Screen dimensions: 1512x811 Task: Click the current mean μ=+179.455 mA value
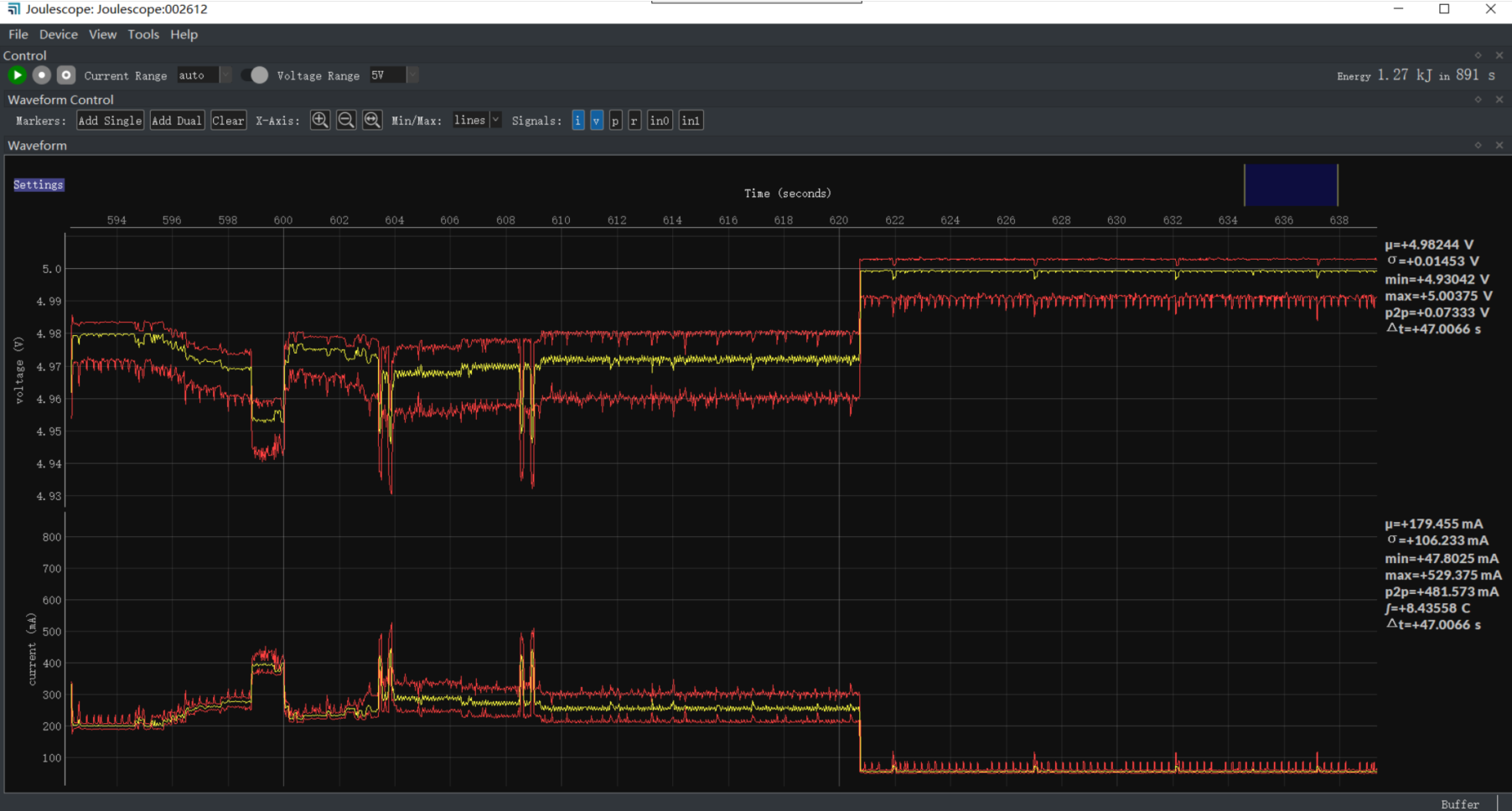[1433, 524]
